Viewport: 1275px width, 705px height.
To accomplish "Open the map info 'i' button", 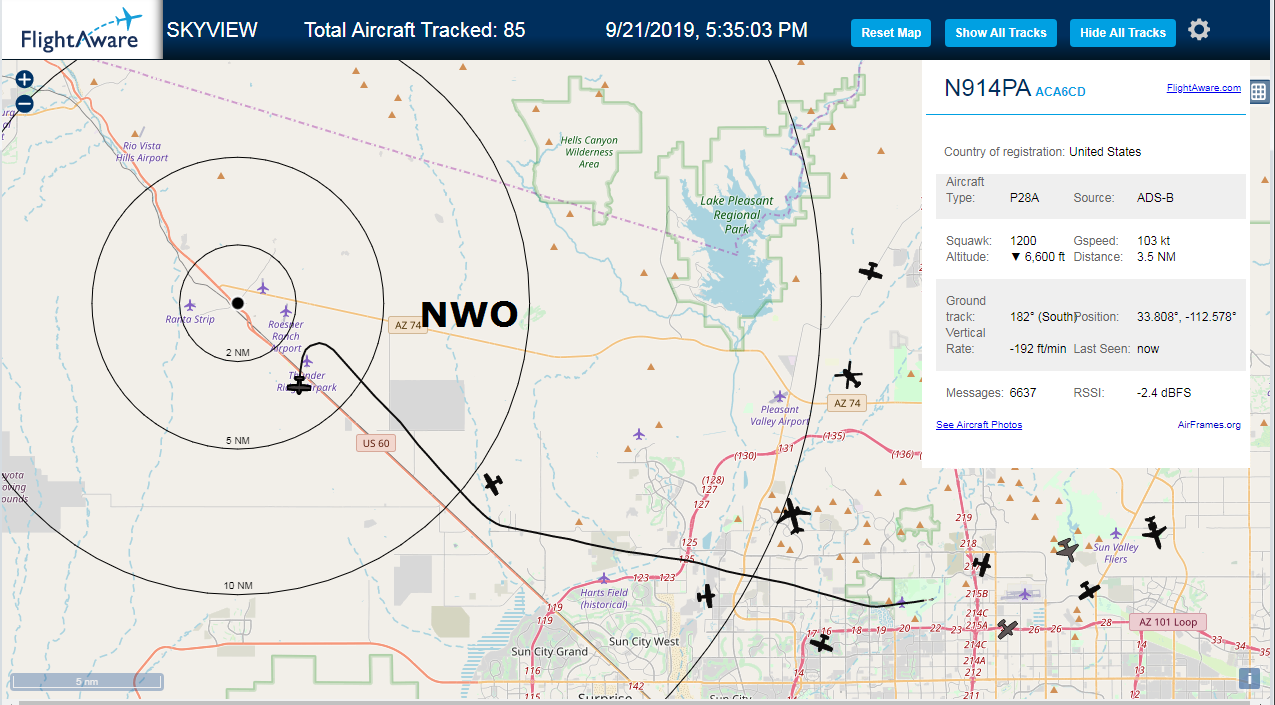I will [1248, 679].
